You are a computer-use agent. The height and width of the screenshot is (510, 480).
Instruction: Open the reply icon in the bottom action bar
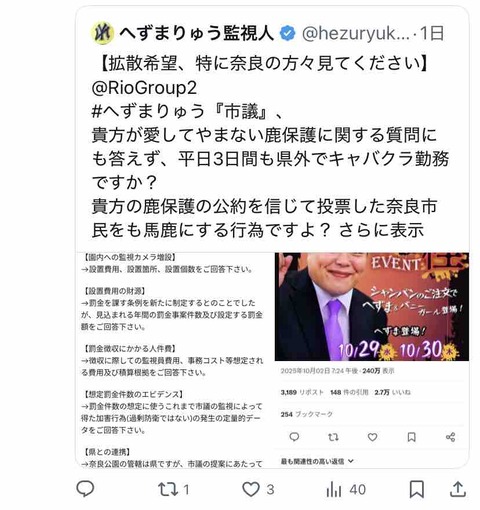85,489
